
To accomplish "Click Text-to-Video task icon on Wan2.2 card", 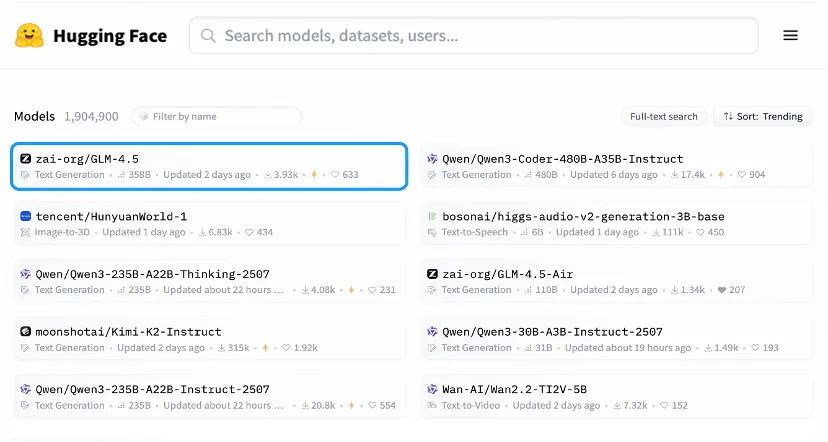I will [432, 405].
